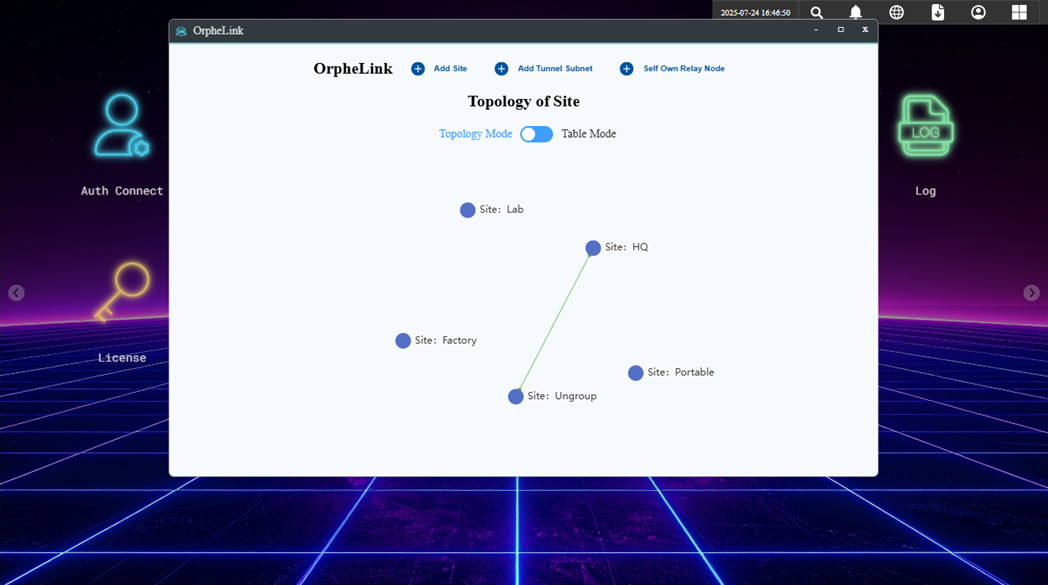Viewport: 1048px width, 585px height.
Task: Click the date and time display
Action: (x=755, y=13)
